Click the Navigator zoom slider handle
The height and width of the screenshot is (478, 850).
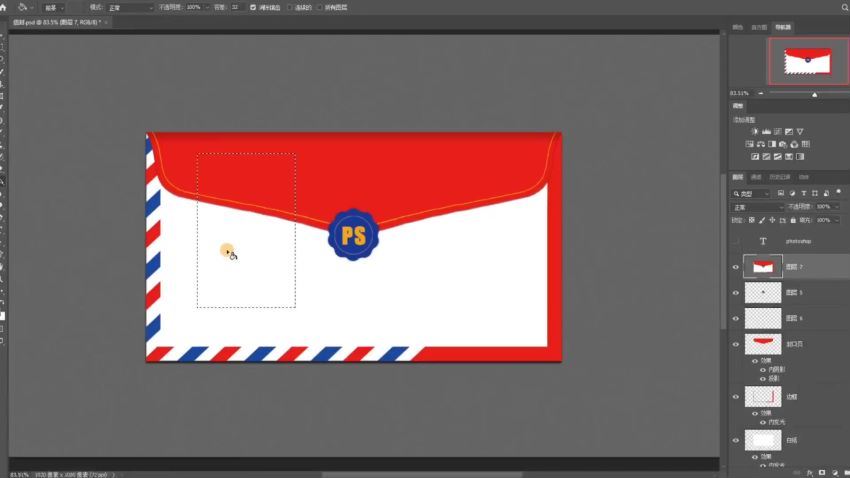pos(814,95)
